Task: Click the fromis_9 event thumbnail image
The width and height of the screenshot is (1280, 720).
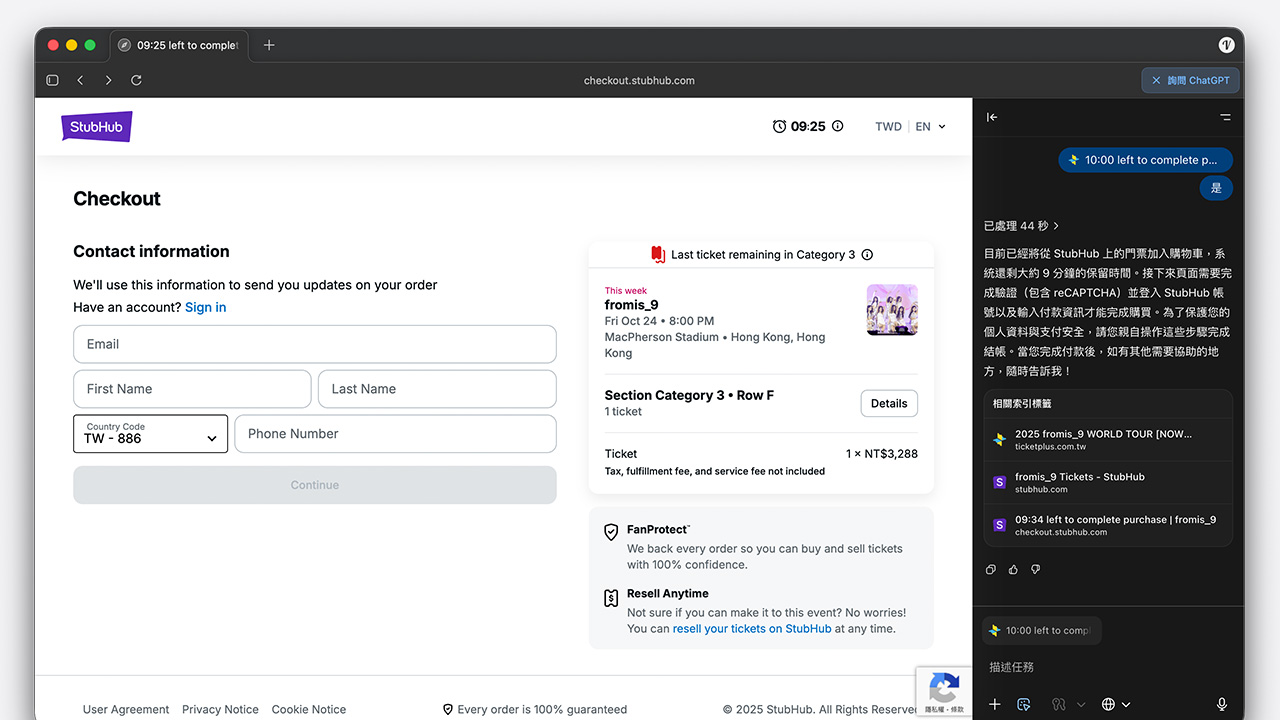Action: click(892, 310)
